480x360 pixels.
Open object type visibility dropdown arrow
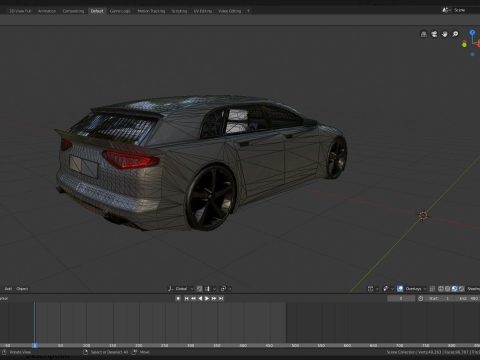point(377,289)
